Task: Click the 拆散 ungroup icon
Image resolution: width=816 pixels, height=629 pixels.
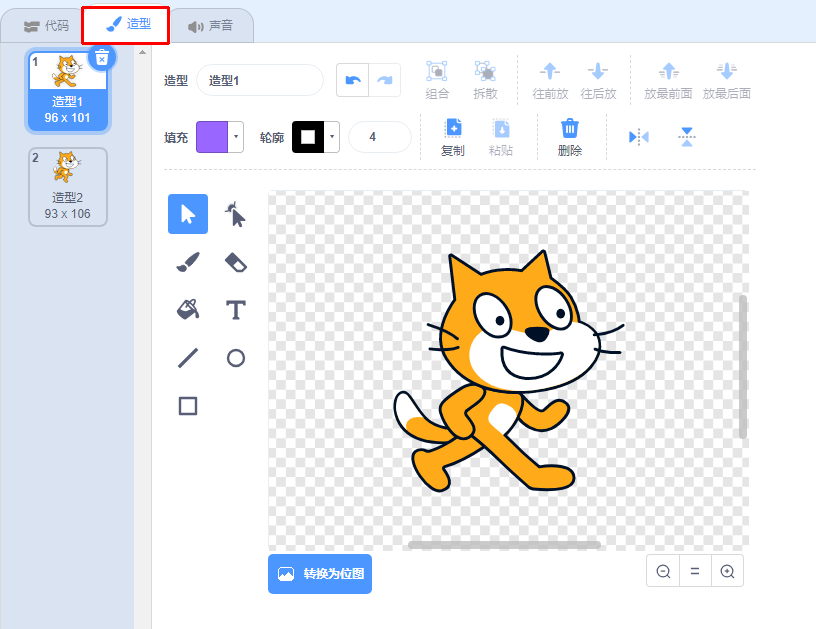Action: point(485,71)
